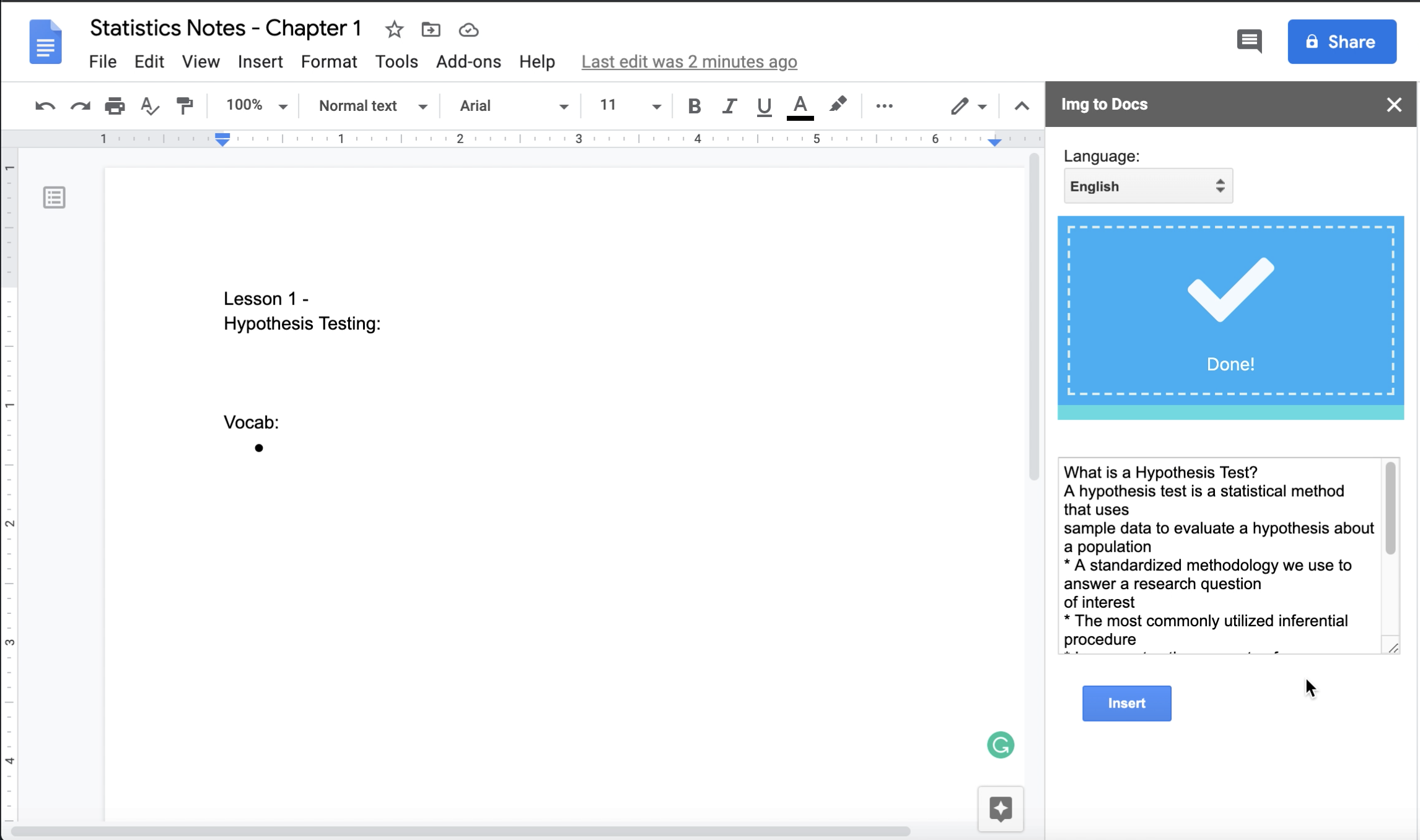Open the Tools menu

pos(397,62)
